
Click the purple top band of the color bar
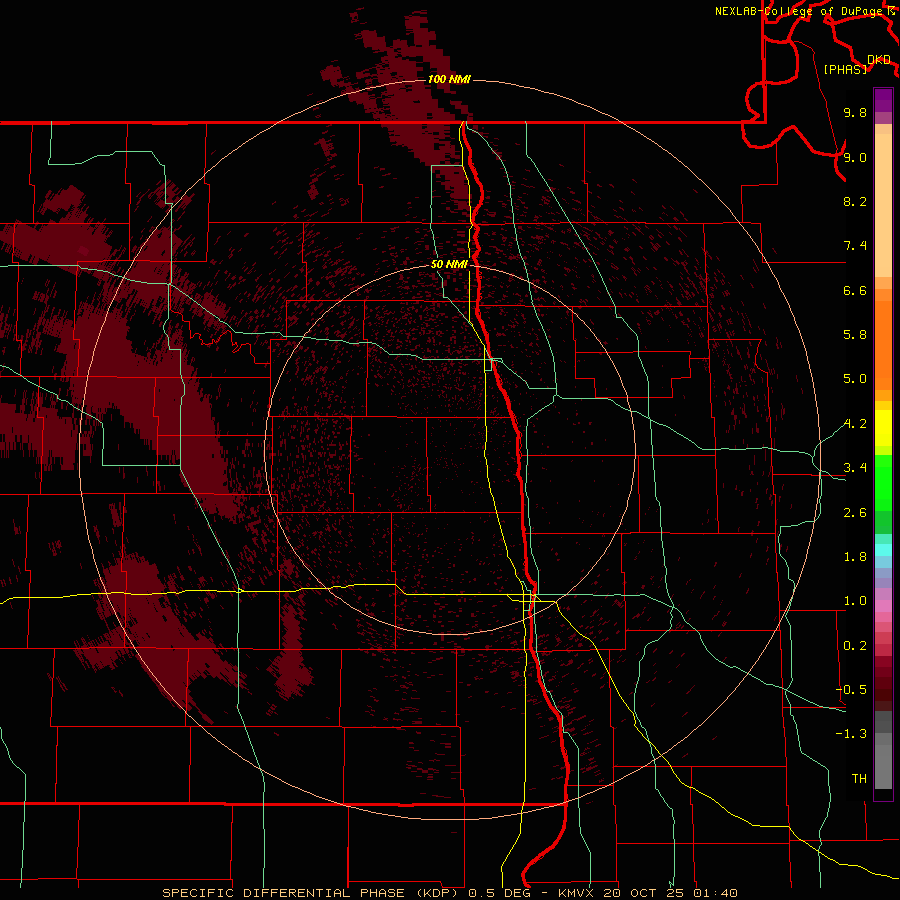pos(883,100)
